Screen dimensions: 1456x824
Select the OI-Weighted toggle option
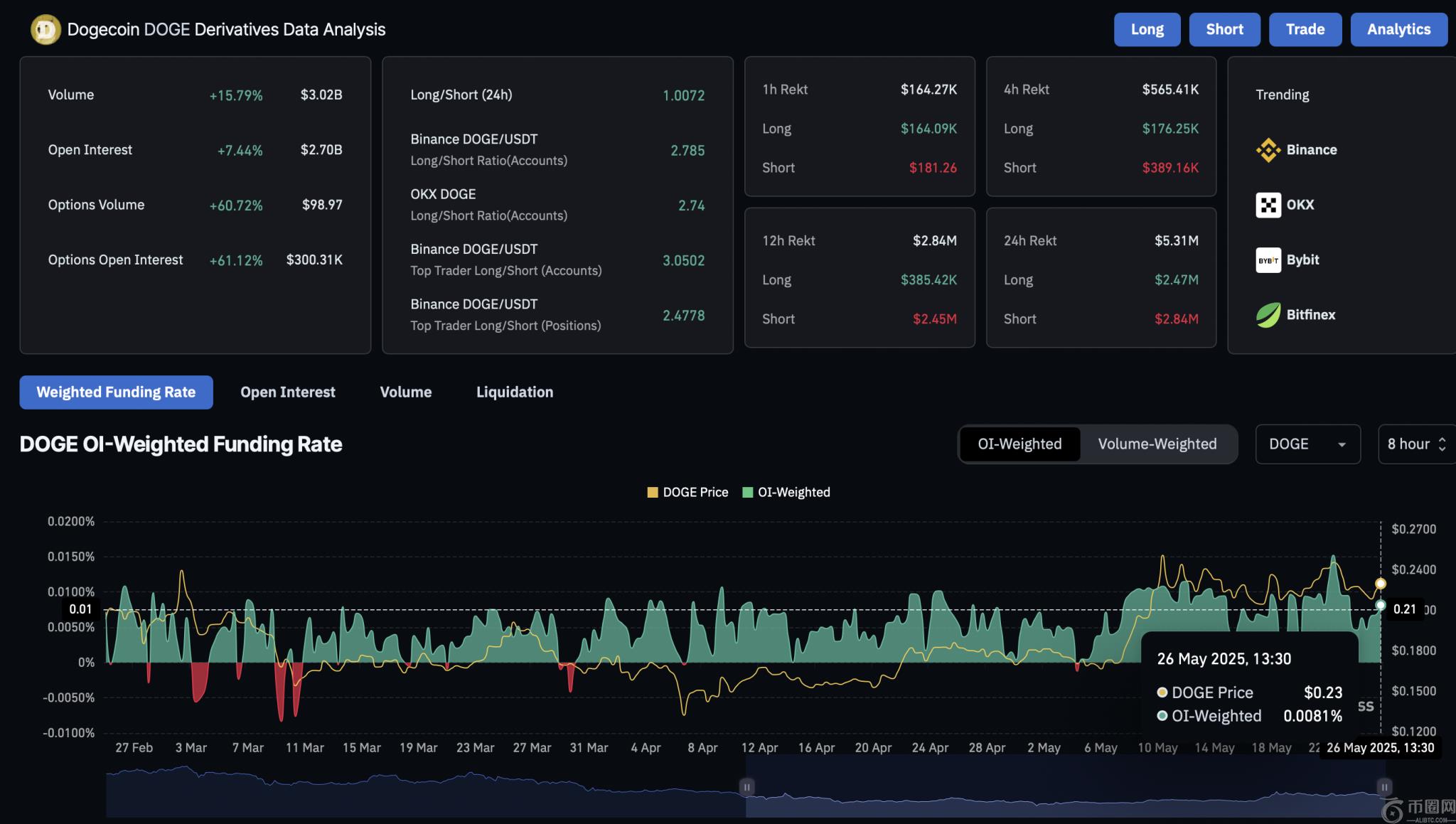click(1019, 444)
